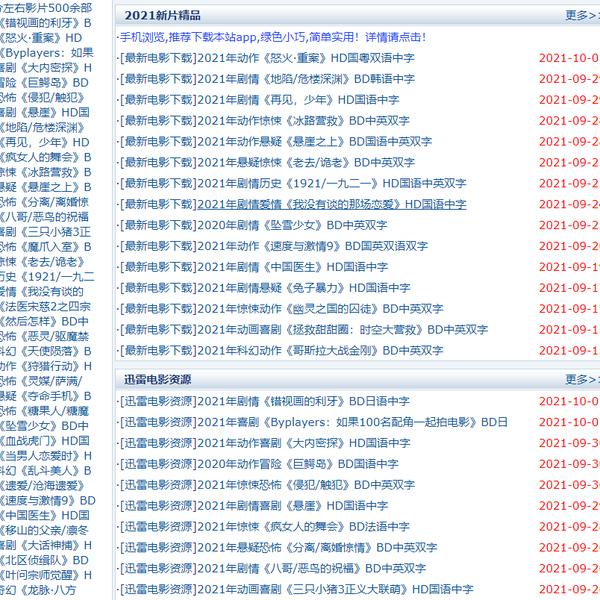Open 《错视画的利牙》 BD日语中字 in 迅雷电影资源 list
Viewport: 600px width, 600px height.
(303, 401)
